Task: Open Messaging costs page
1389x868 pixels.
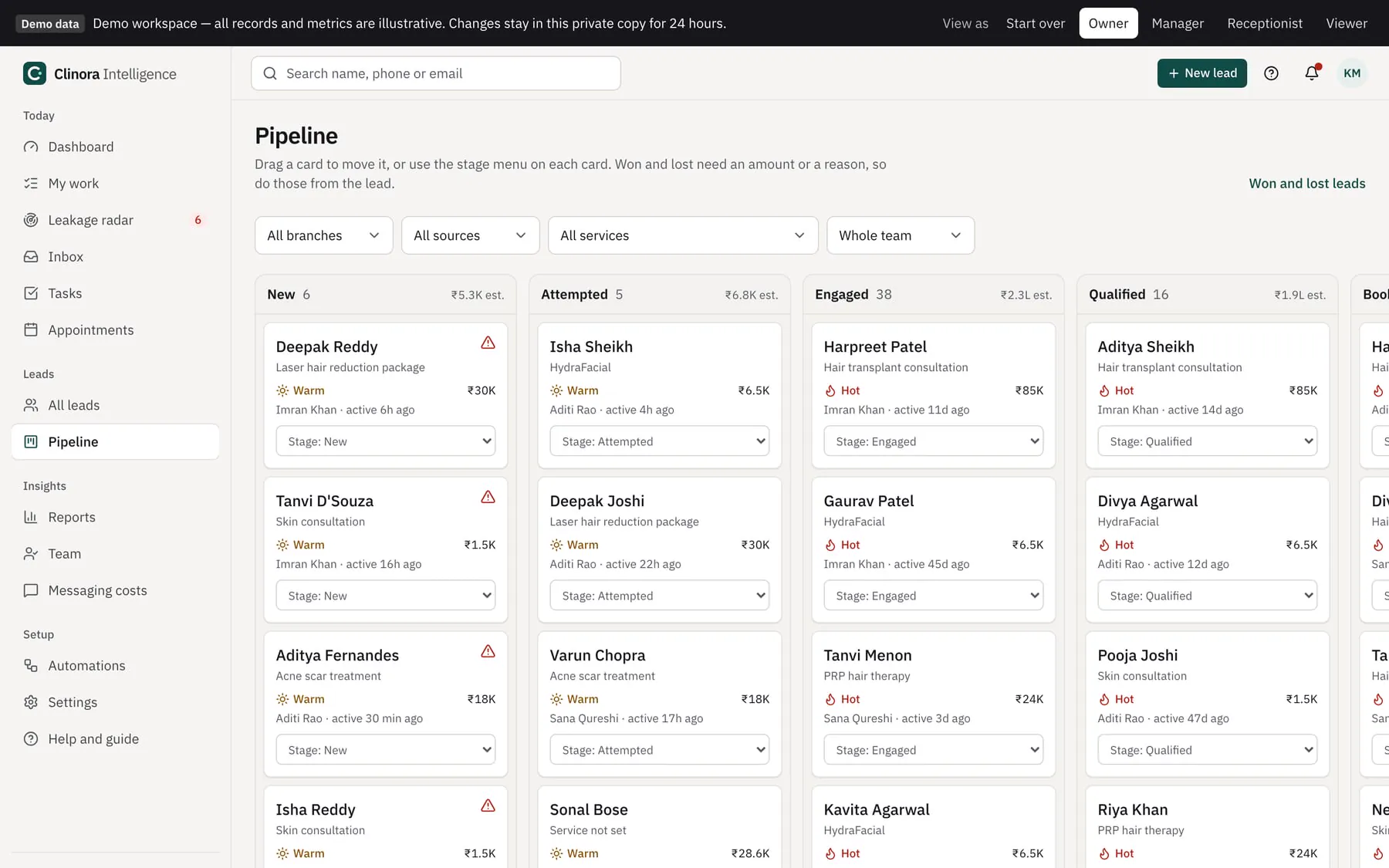Action: 116,590
